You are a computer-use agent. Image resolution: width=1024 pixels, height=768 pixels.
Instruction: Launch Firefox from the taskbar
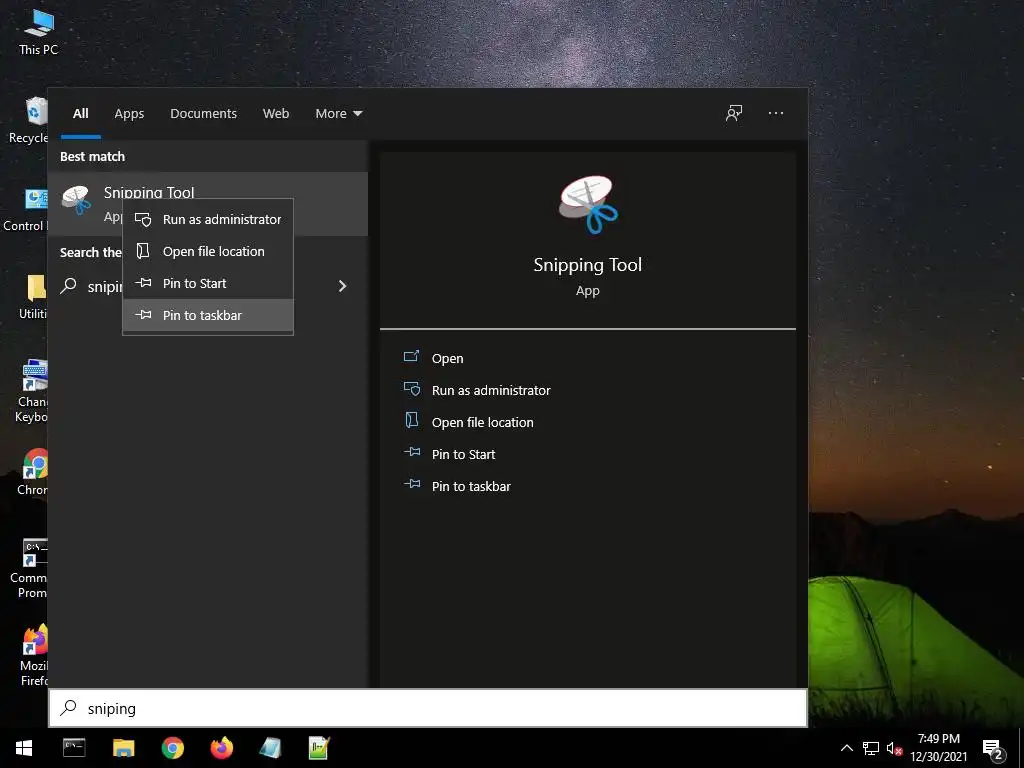221,748
